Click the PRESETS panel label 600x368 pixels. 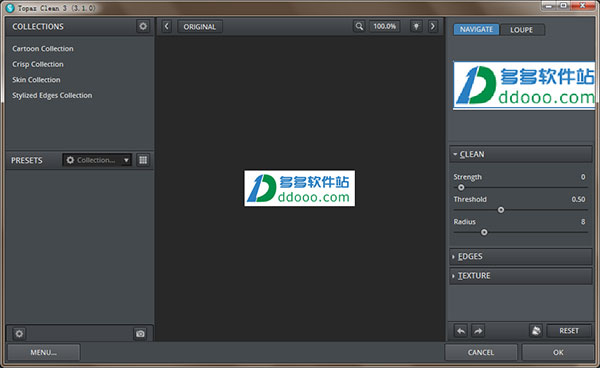(27, 160)
